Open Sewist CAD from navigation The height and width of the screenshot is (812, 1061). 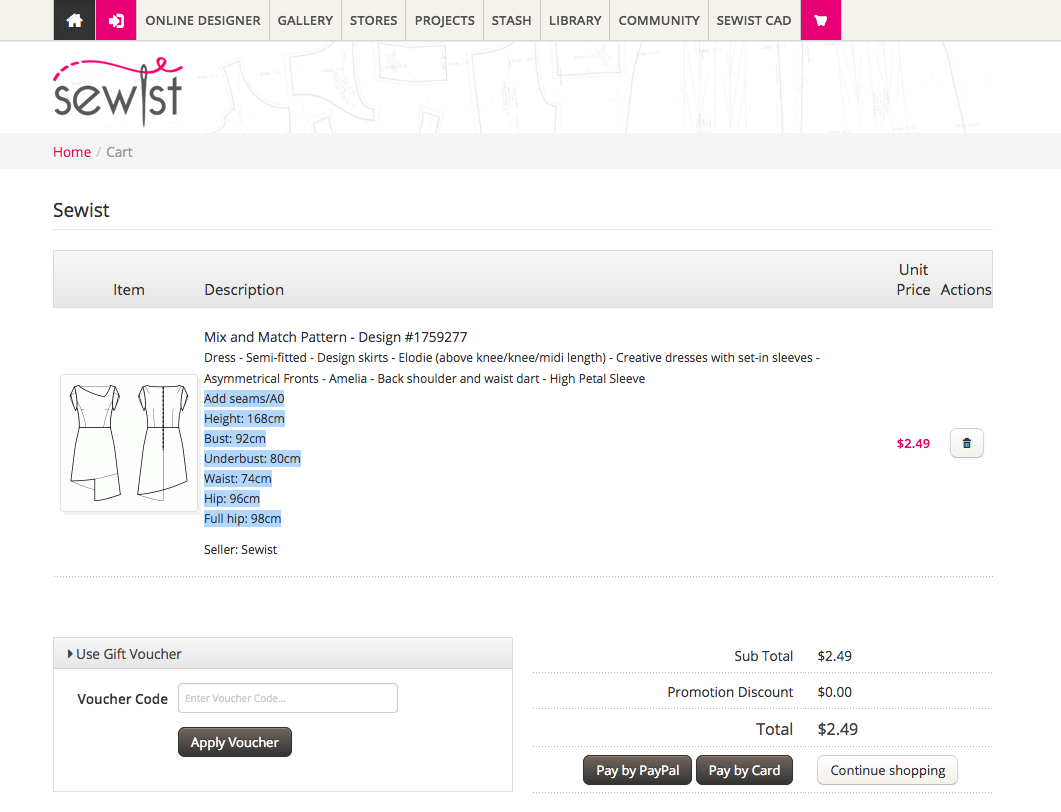[x=754, y=20]
